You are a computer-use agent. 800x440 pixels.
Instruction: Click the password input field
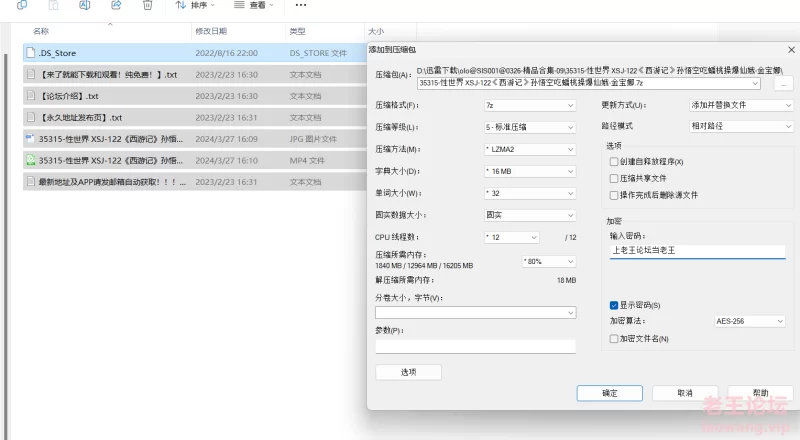(696, 251)
